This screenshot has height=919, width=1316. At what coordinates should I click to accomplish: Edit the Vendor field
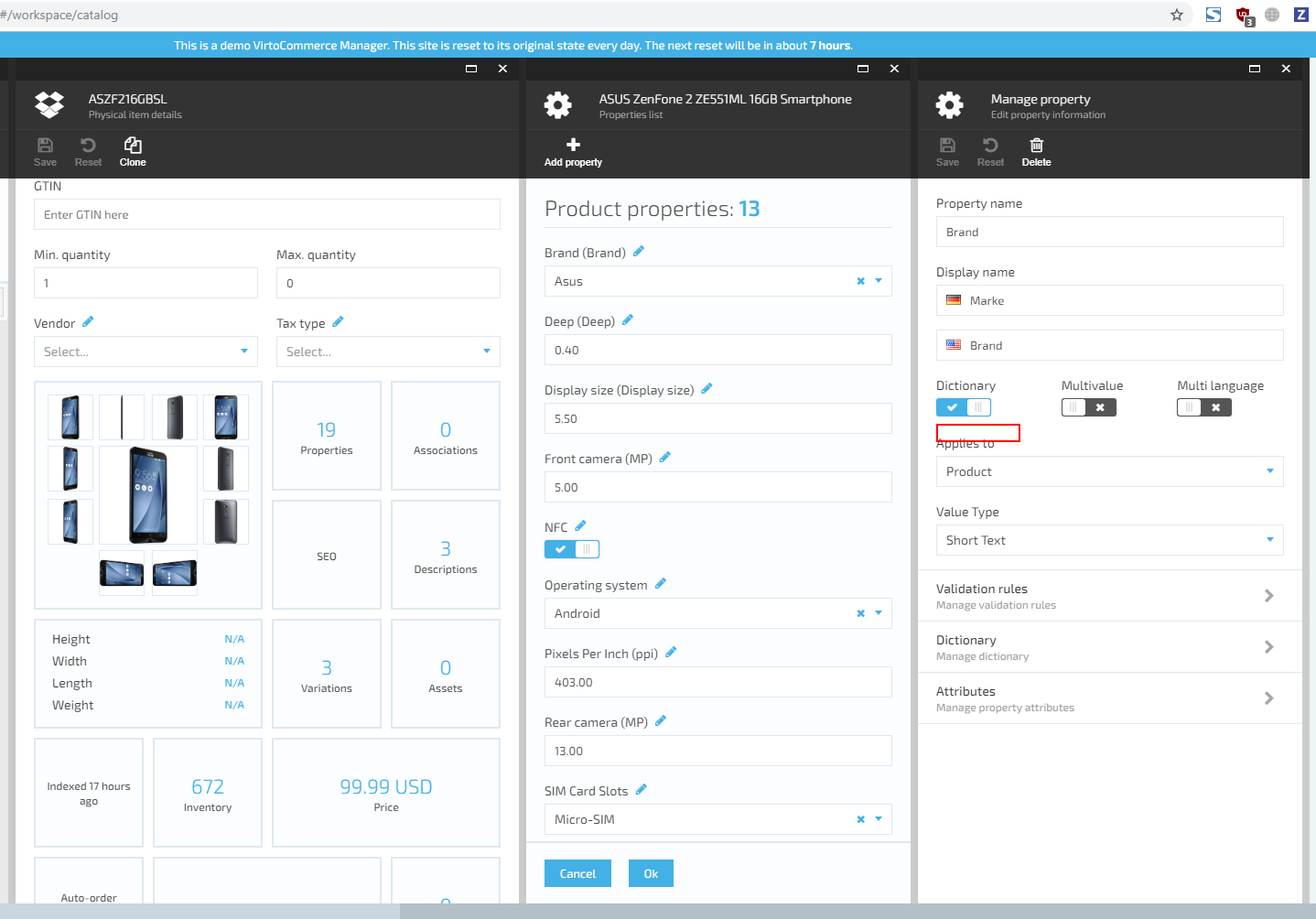click(90, 322)
